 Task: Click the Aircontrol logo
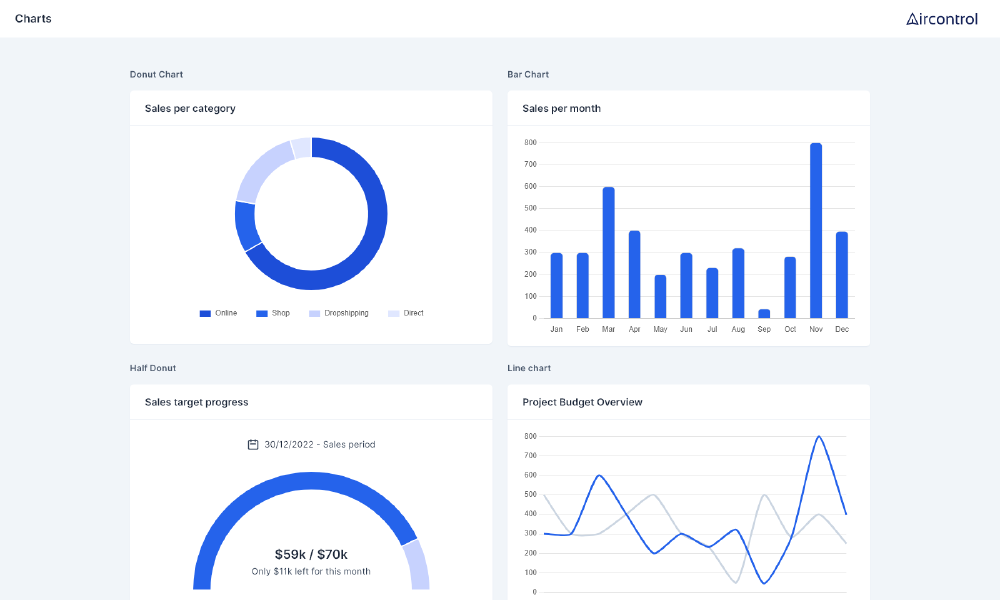(941, 18)
